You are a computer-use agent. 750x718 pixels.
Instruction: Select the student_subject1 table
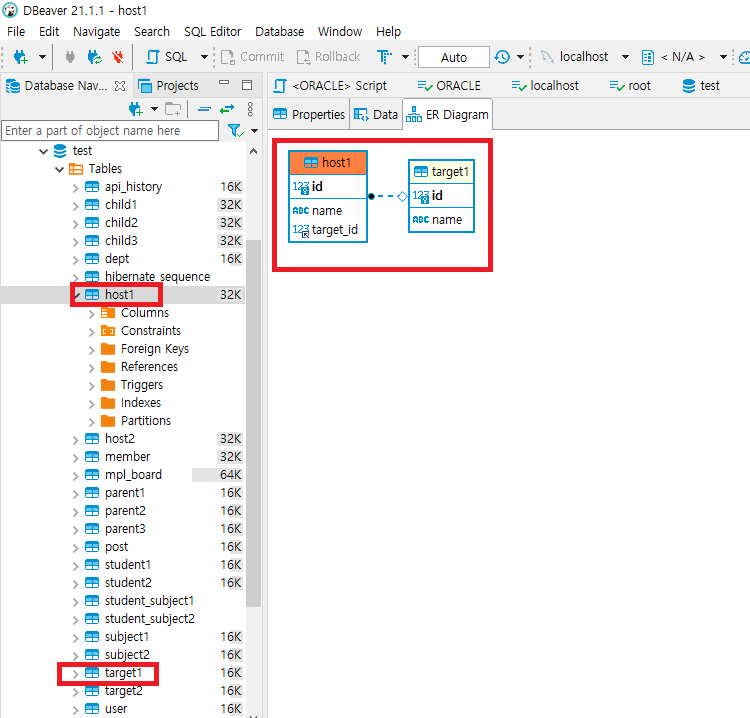coord(149,601)
